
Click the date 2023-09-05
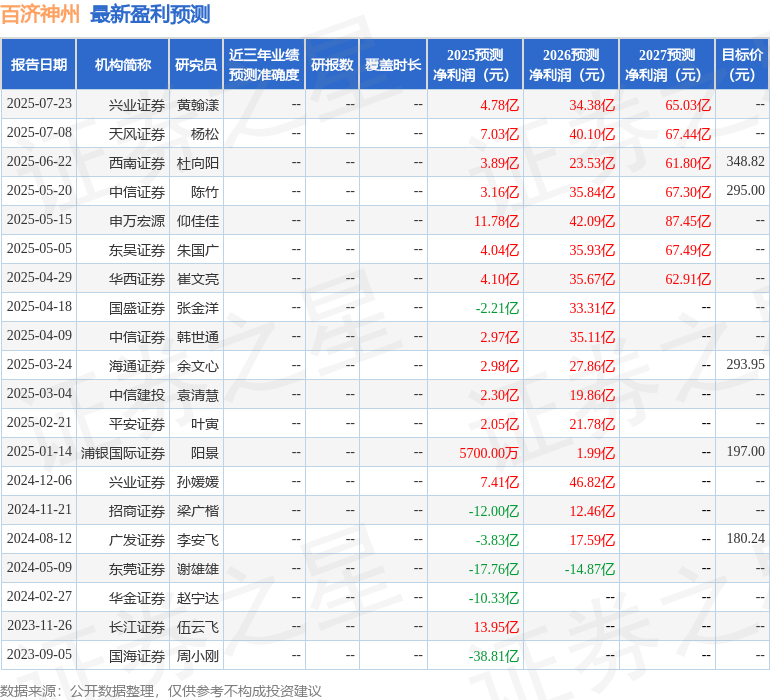click(39, 654)
